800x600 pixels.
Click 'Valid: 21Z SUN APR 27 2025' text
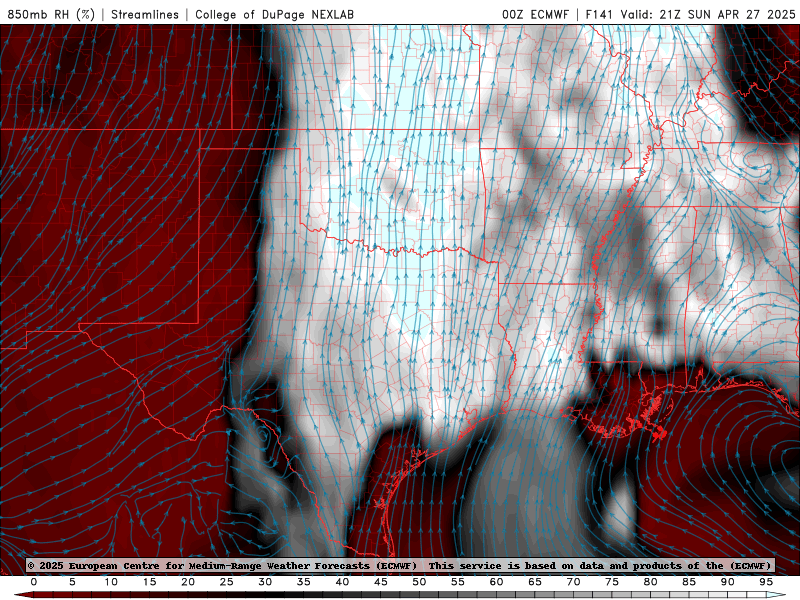click(708, 14)
